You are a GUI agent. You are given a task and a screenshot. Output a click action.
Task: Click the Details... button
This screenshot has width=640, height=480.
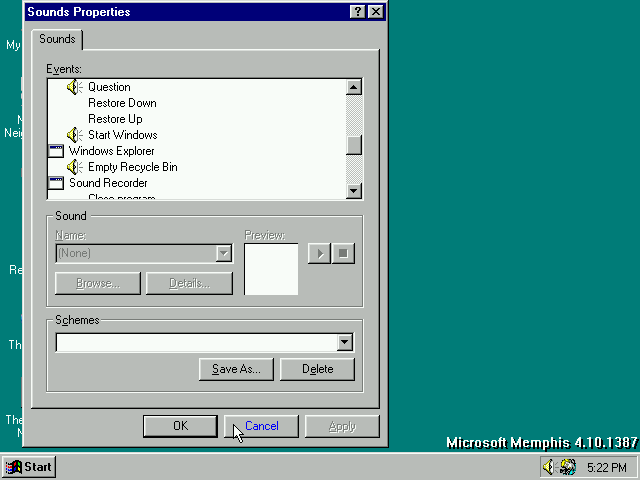[189, 283]
